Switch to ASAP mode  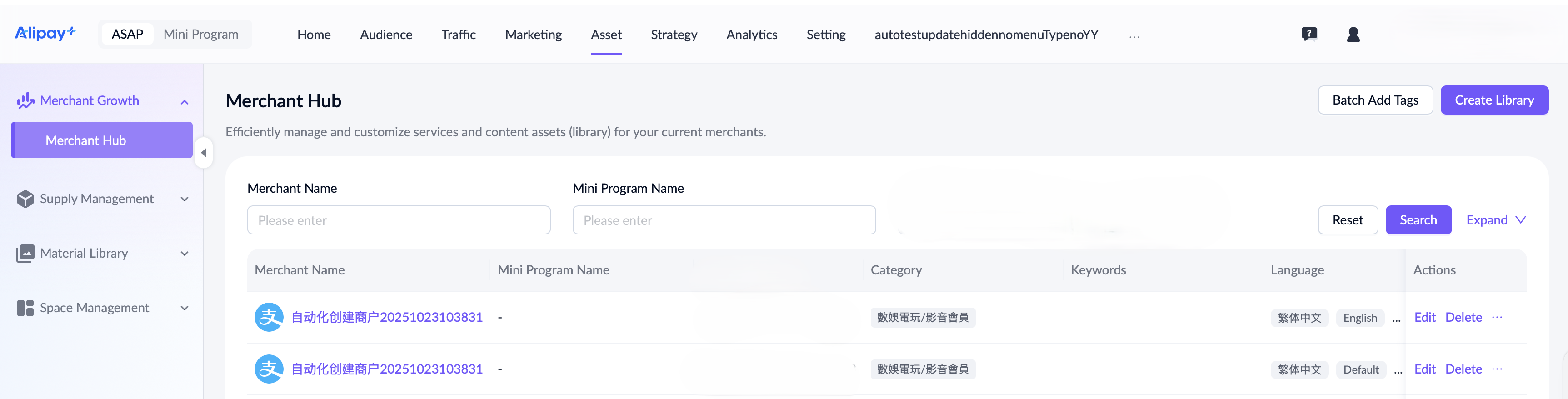[127, 34]
